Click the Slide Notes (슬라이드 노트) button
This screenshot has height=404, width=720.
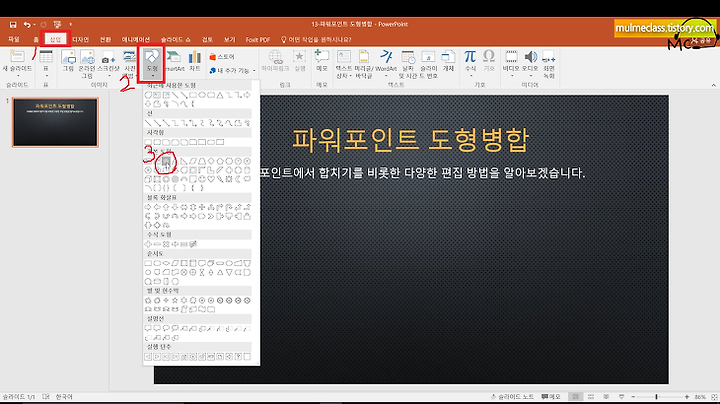(x=512, y=397)
